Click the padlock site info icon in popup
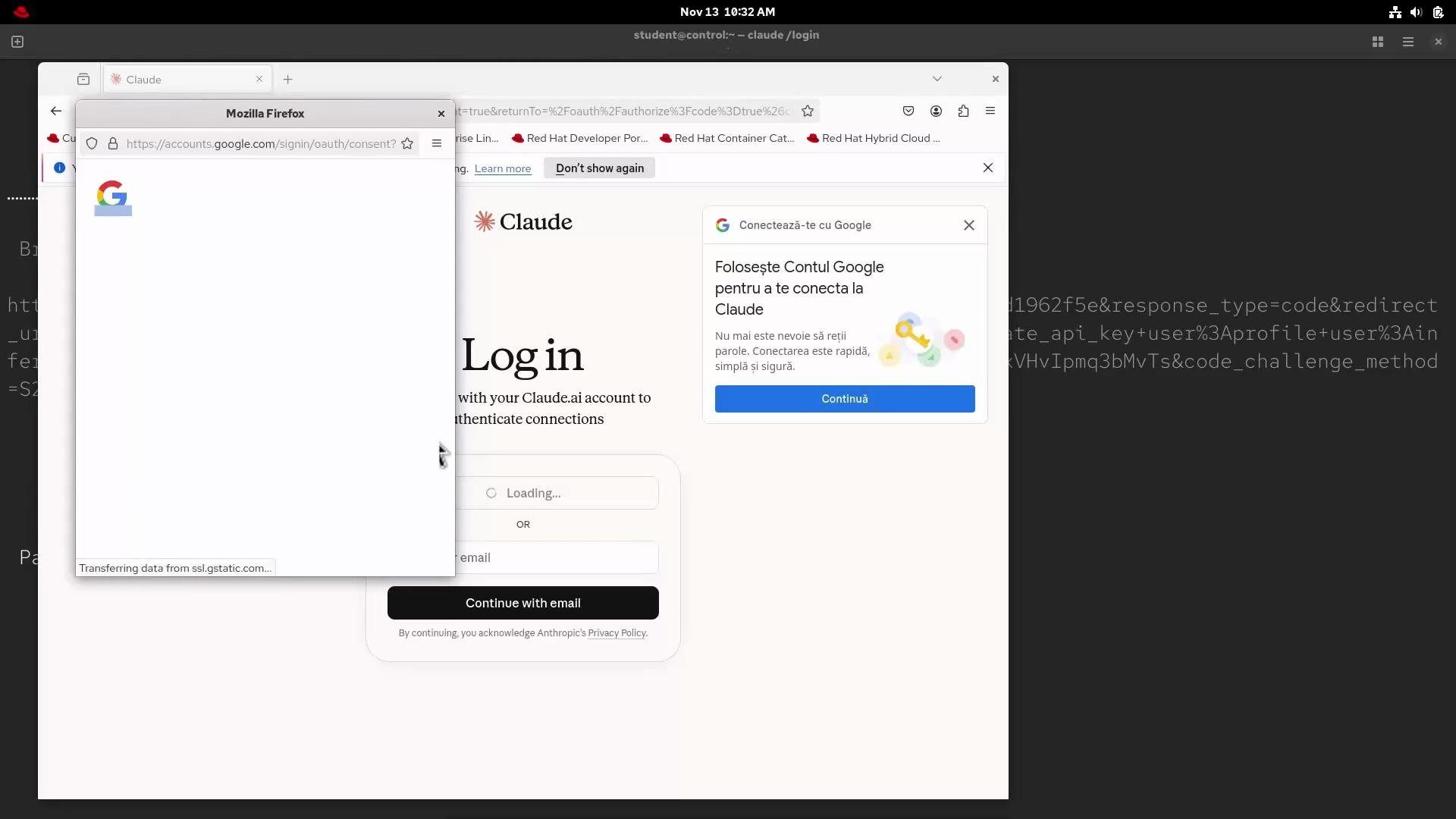Image resolution: width=1456 pixels, height=819 pixels. pos(113,143)
